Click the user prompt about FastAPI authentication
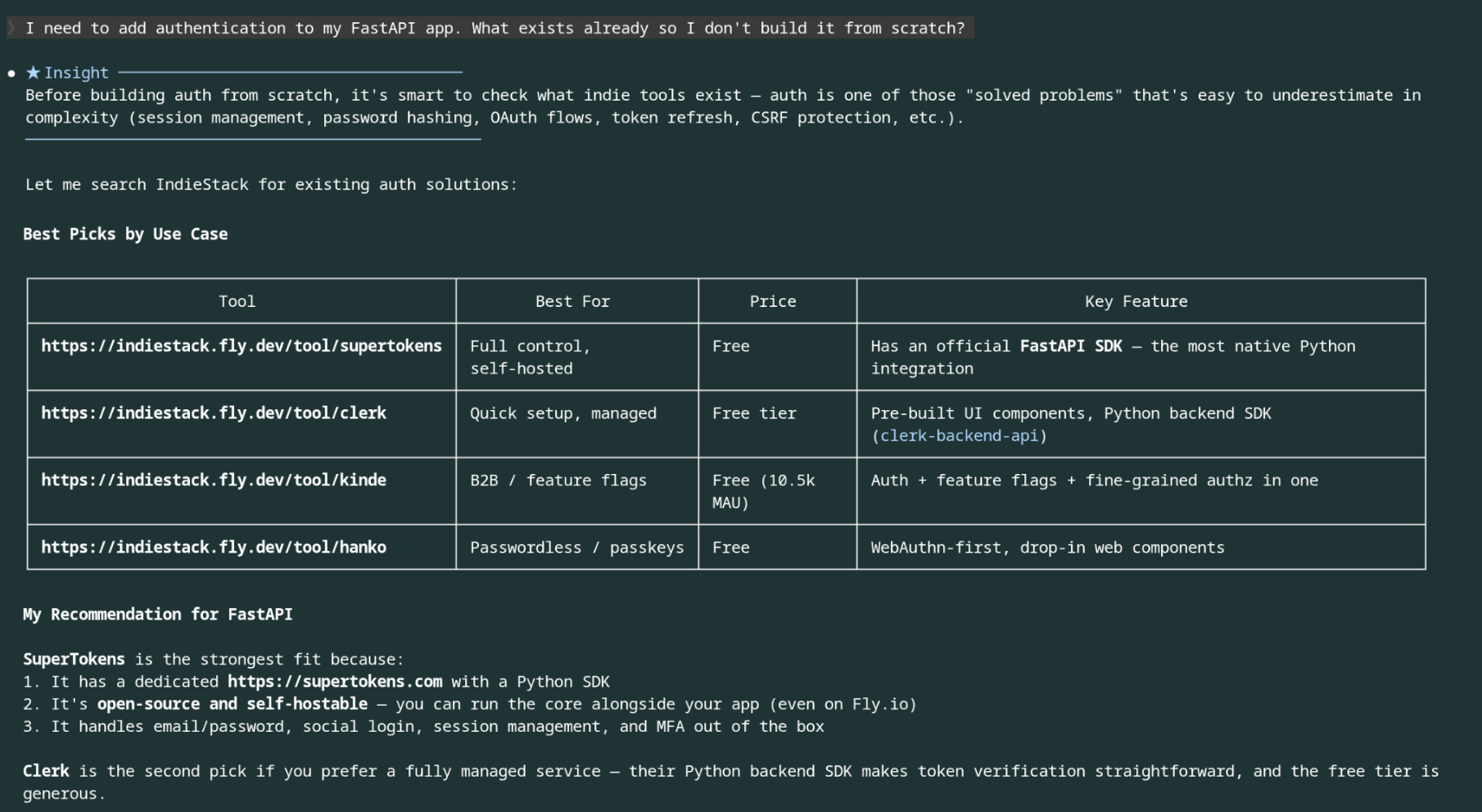Screen dimensions: 1482x812 (495, 28)
